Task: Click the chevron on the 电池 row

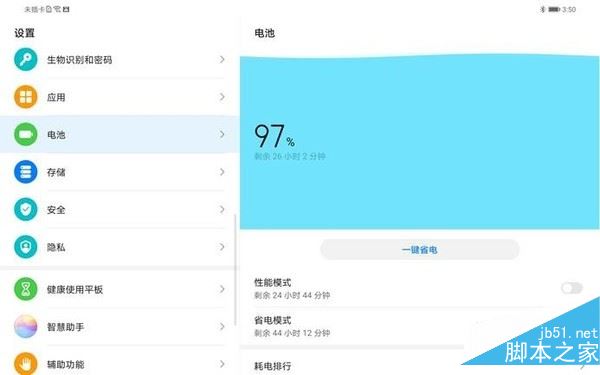Action: pyautogui.click(x=222, y=134)
